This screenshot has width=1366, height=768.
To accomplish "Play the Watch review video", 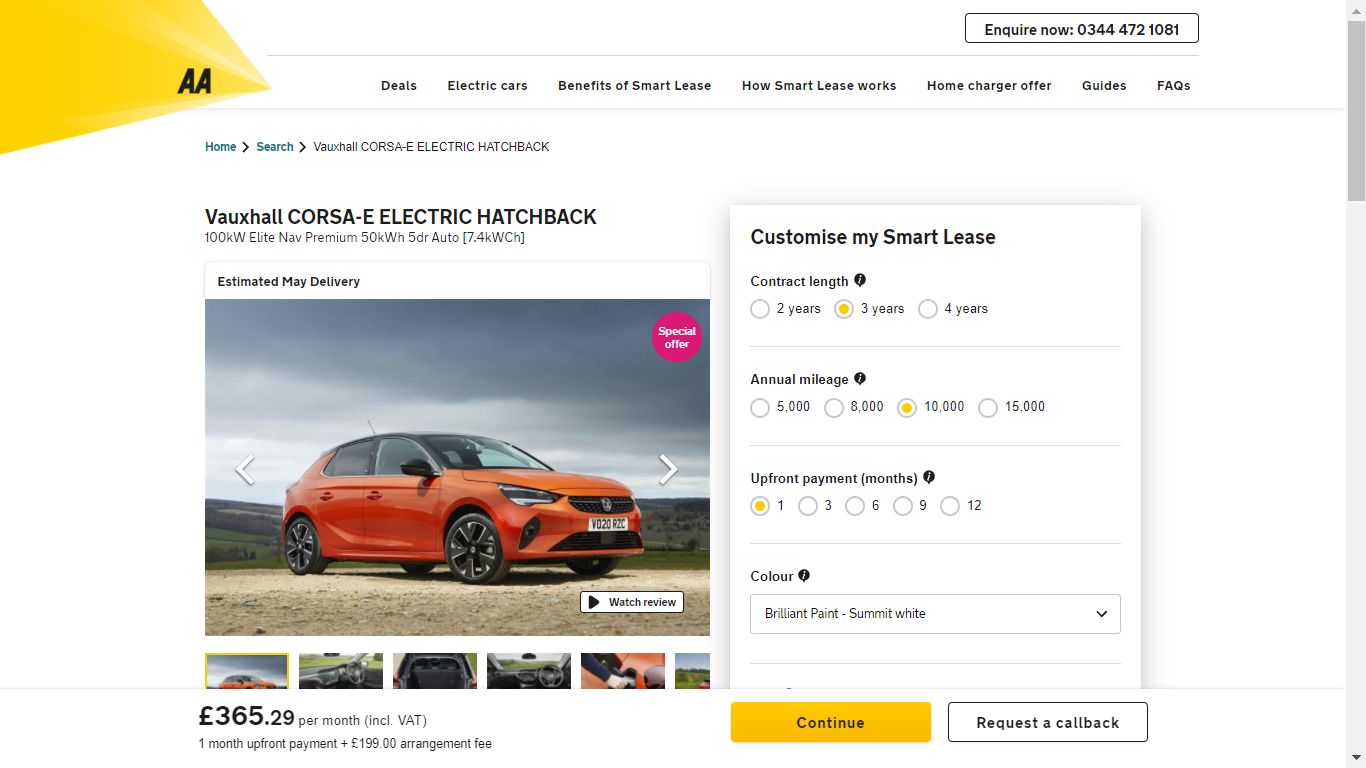I will coord(632,602).
